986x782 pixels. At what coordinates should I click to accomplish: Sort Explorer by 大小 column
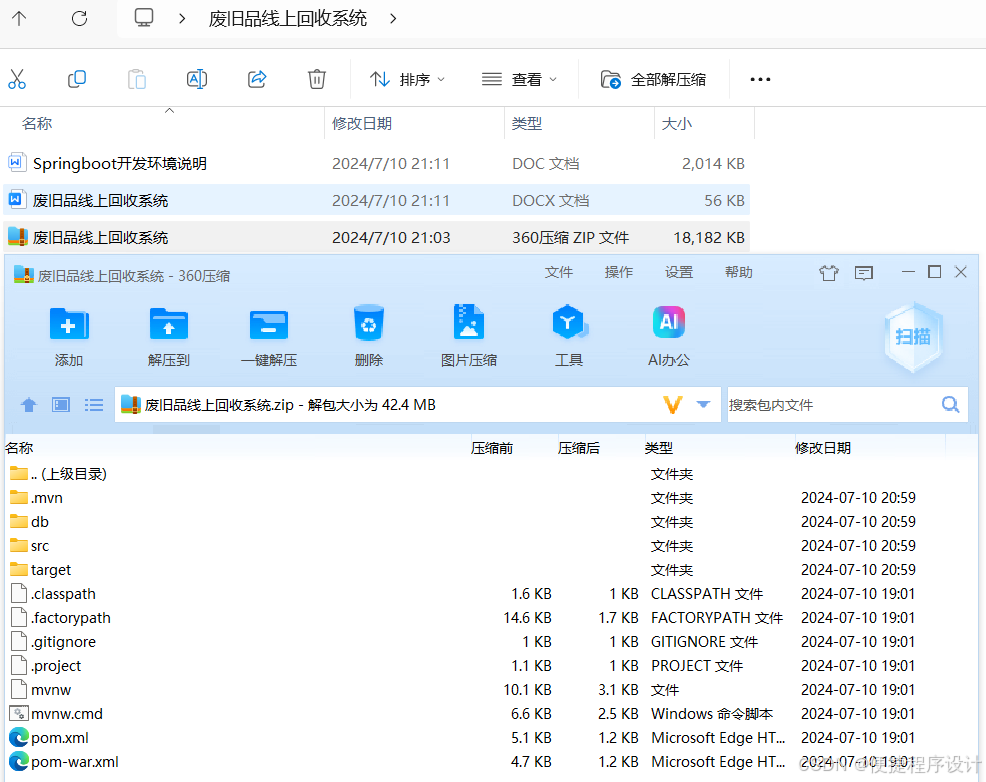(x=677, y=123)
